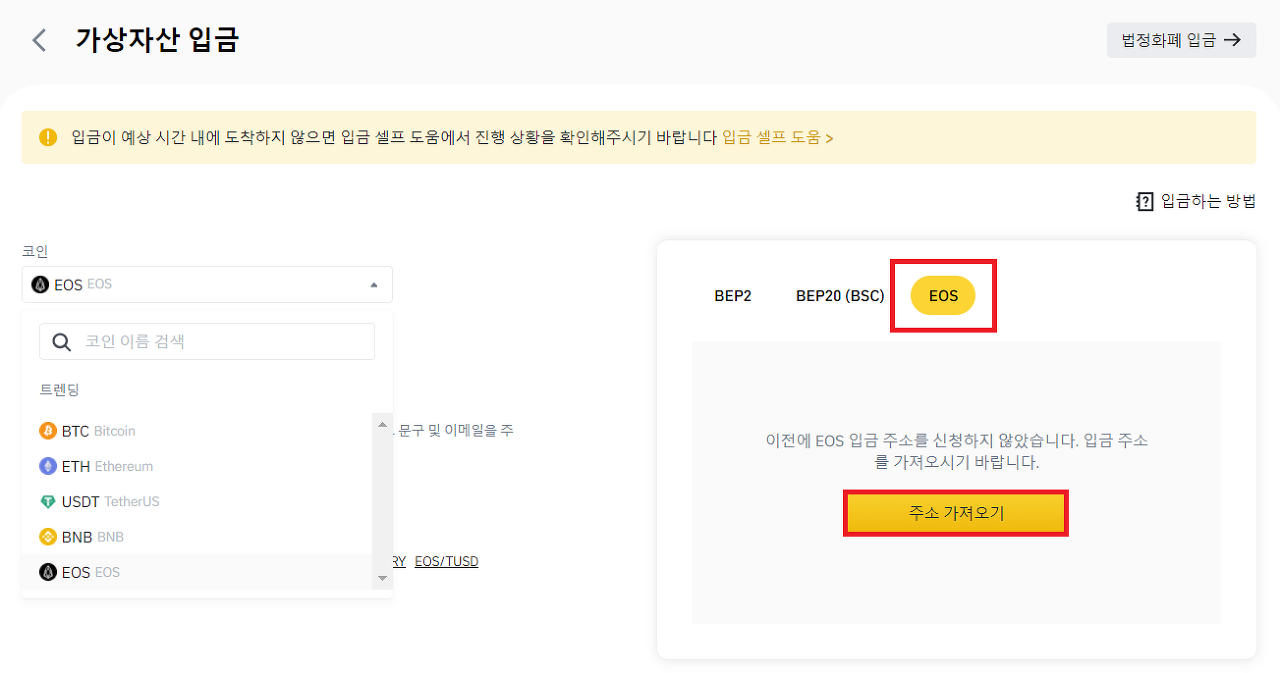Click the back arrow next to 가상자산 입금
The height and width of the screenshot is (673, 1280).
coord(38,40)
